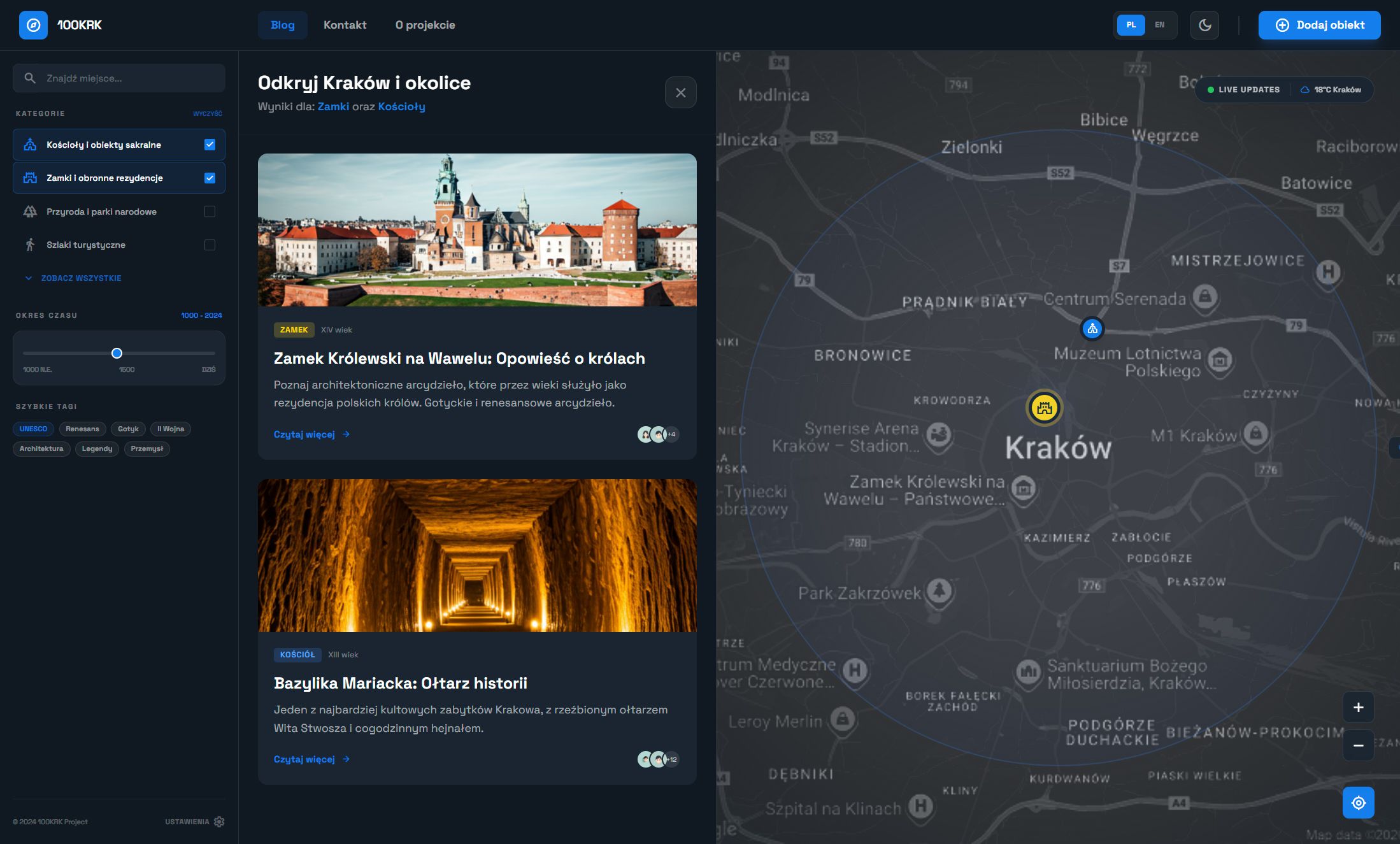
Task: Open the Kontakt menu item
Action: tap(345, 25)
